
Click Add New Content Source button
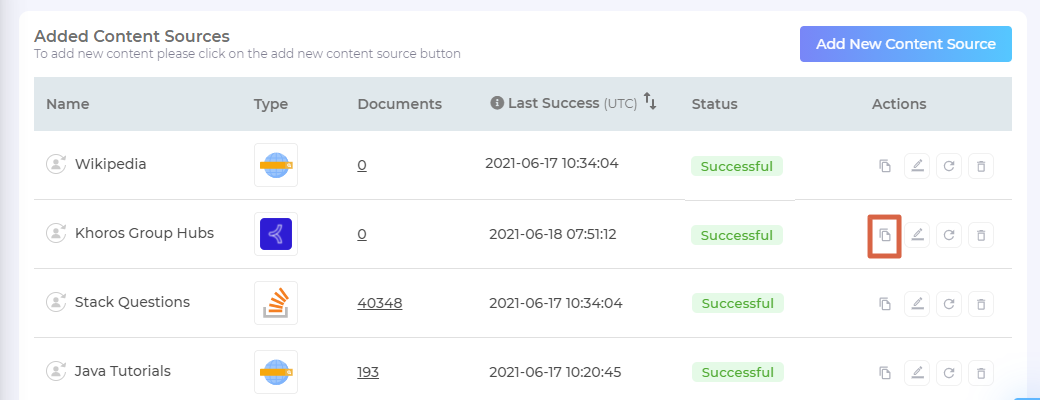pyautogui.click(x=905, y=44)
